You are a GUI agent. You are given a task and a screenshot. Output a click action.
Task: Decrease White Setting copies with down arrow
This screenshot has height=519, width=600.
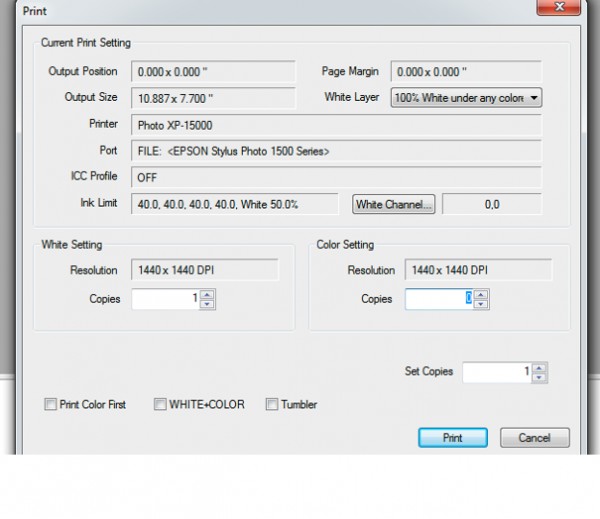pos(207,304)
